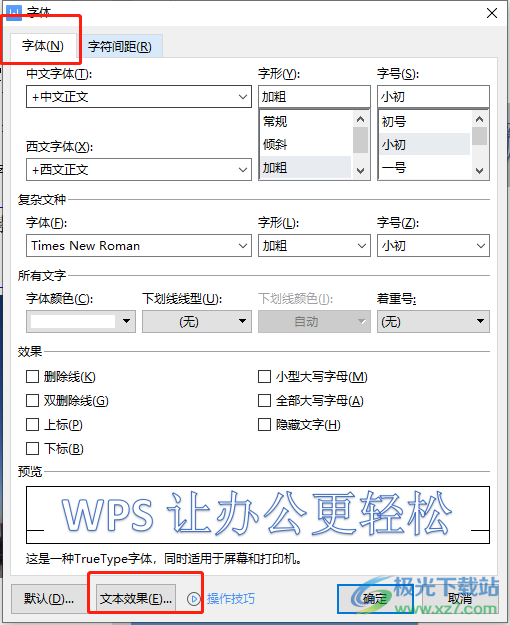Check the 隐藏文字(H) option
Image resolution: width=510 pixels, height=625 pixels.
[264, 425]
